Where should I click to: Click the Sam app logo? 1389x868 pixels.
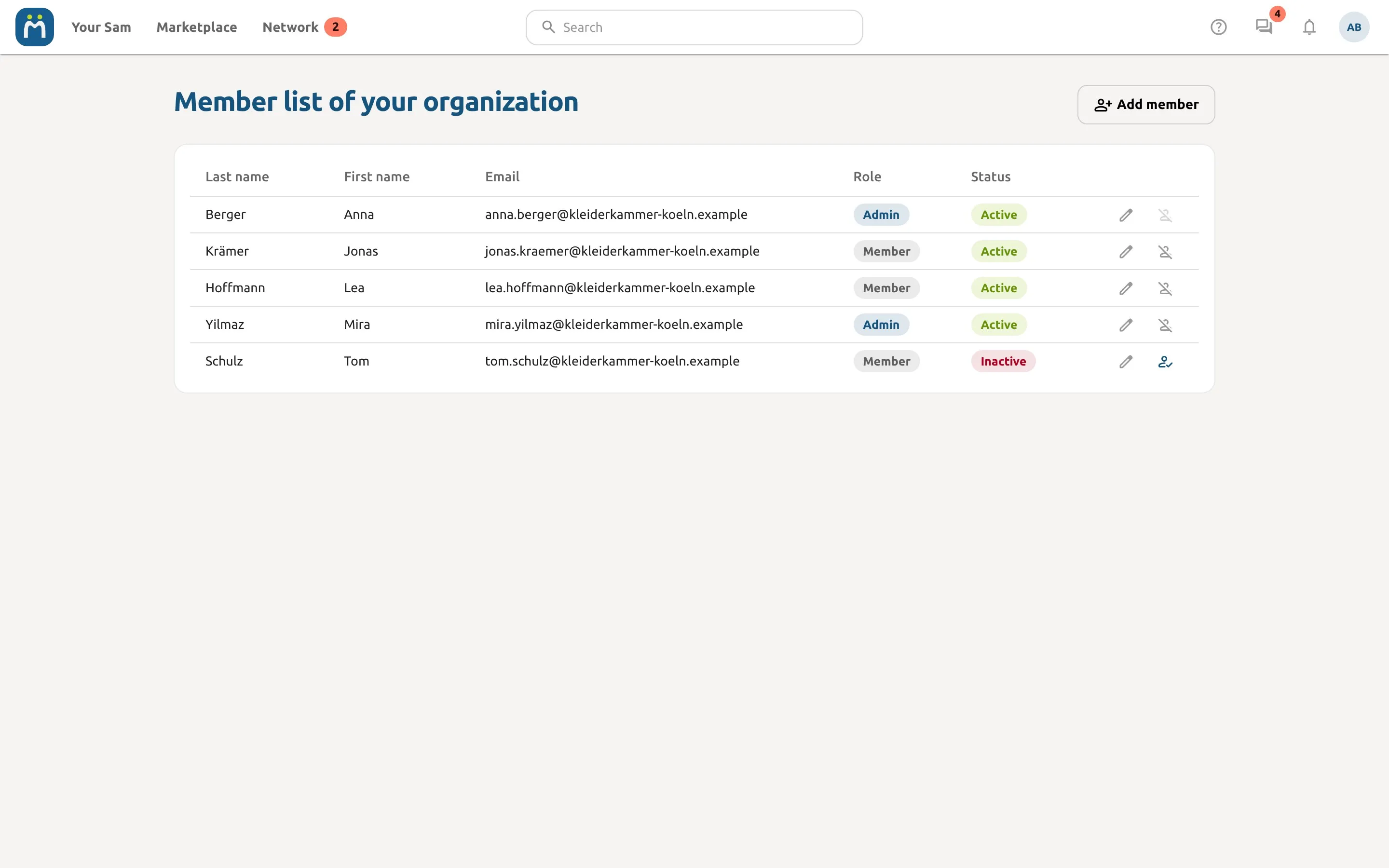[x=34, y=27]
